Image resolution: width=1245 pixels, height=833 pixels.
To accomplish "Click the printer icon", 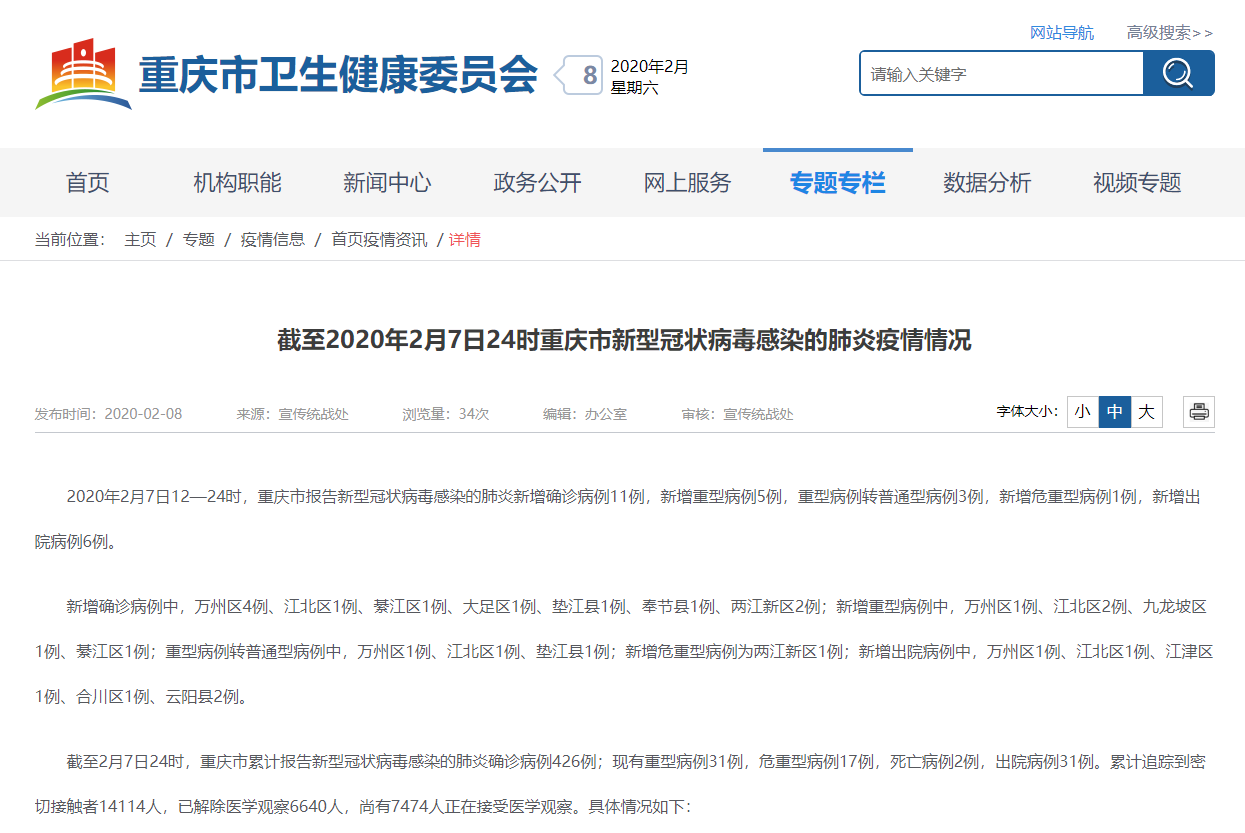I will 1199,411.
